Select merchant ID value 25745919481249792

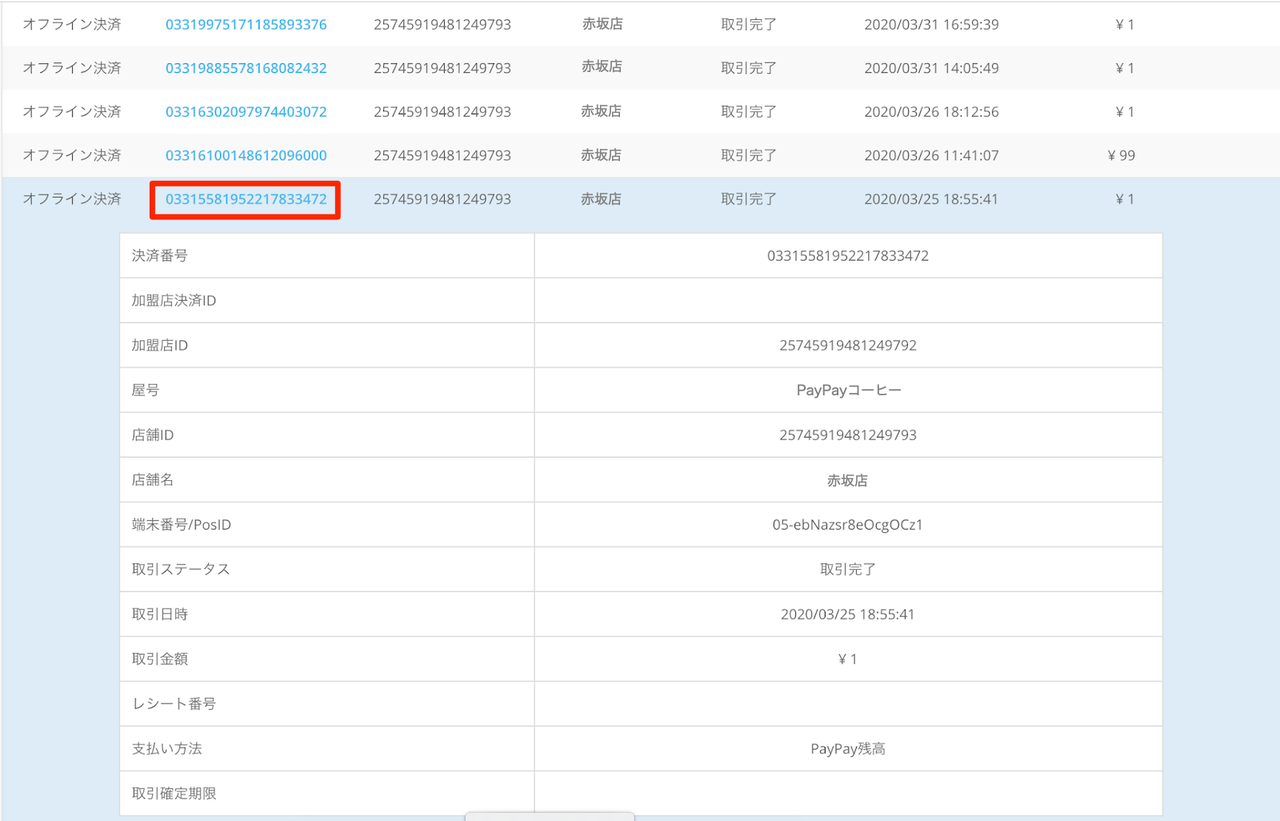pyautogui.click(x=848, y=345)
